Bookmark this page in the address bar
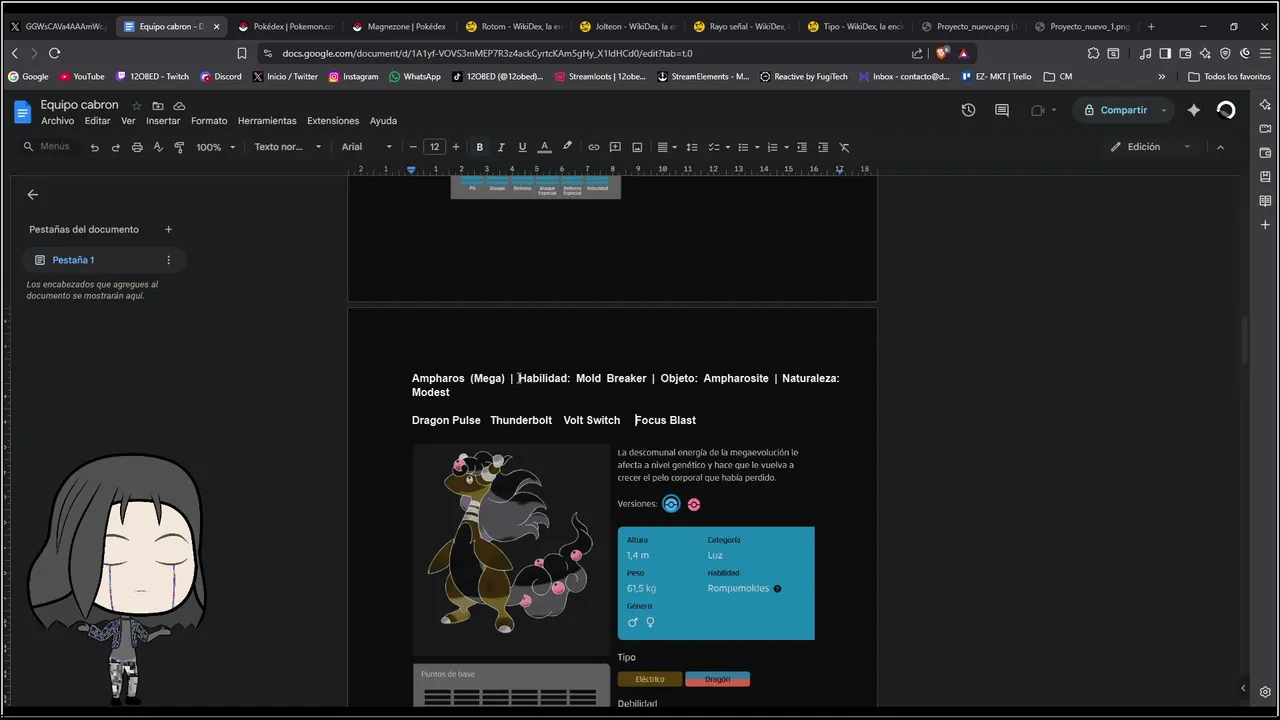The width and height of the screenshot is (1280, 720). (242, 53)
